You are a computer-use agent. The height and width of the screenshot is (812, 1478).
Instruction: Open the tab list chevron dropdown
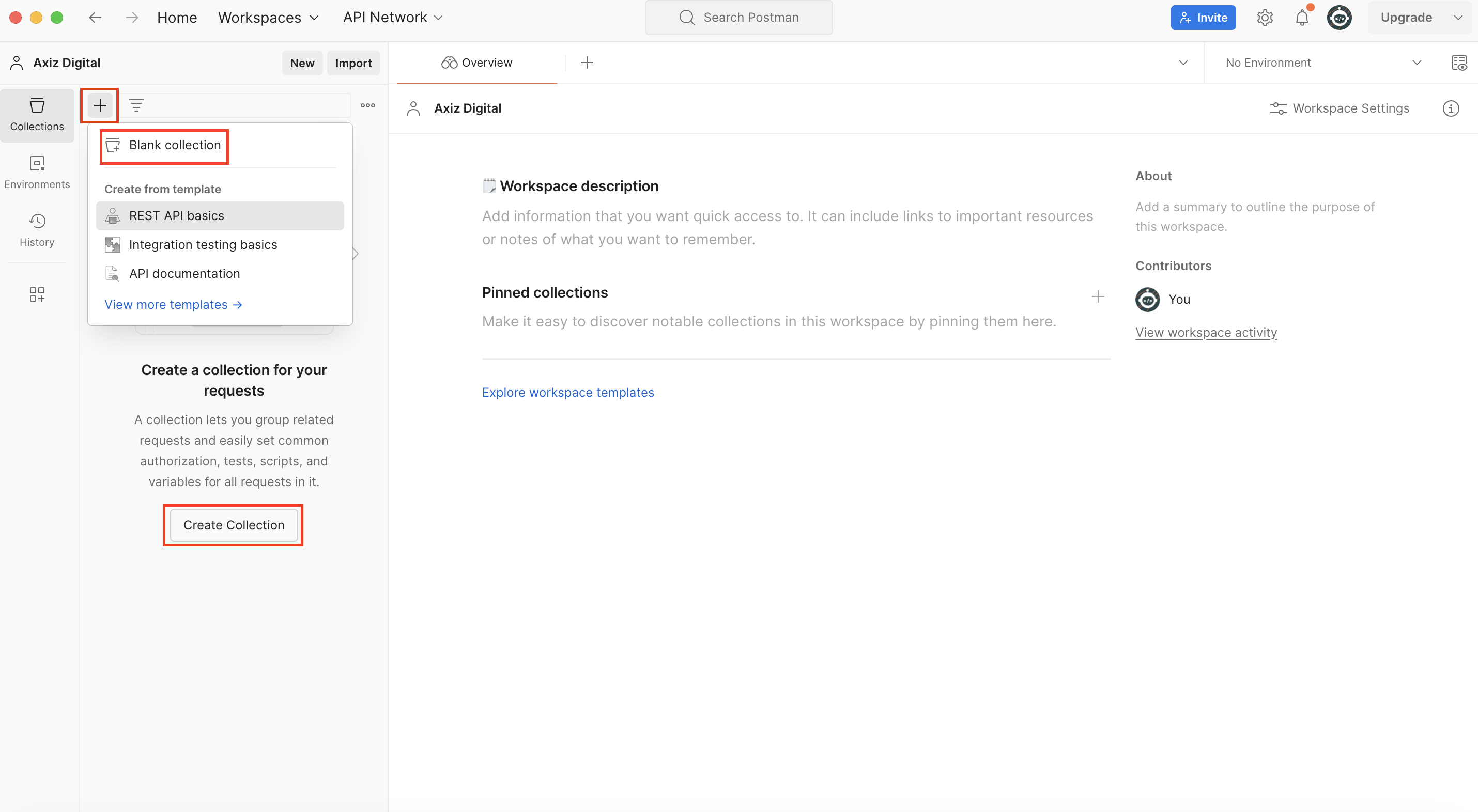point(1183,63)
